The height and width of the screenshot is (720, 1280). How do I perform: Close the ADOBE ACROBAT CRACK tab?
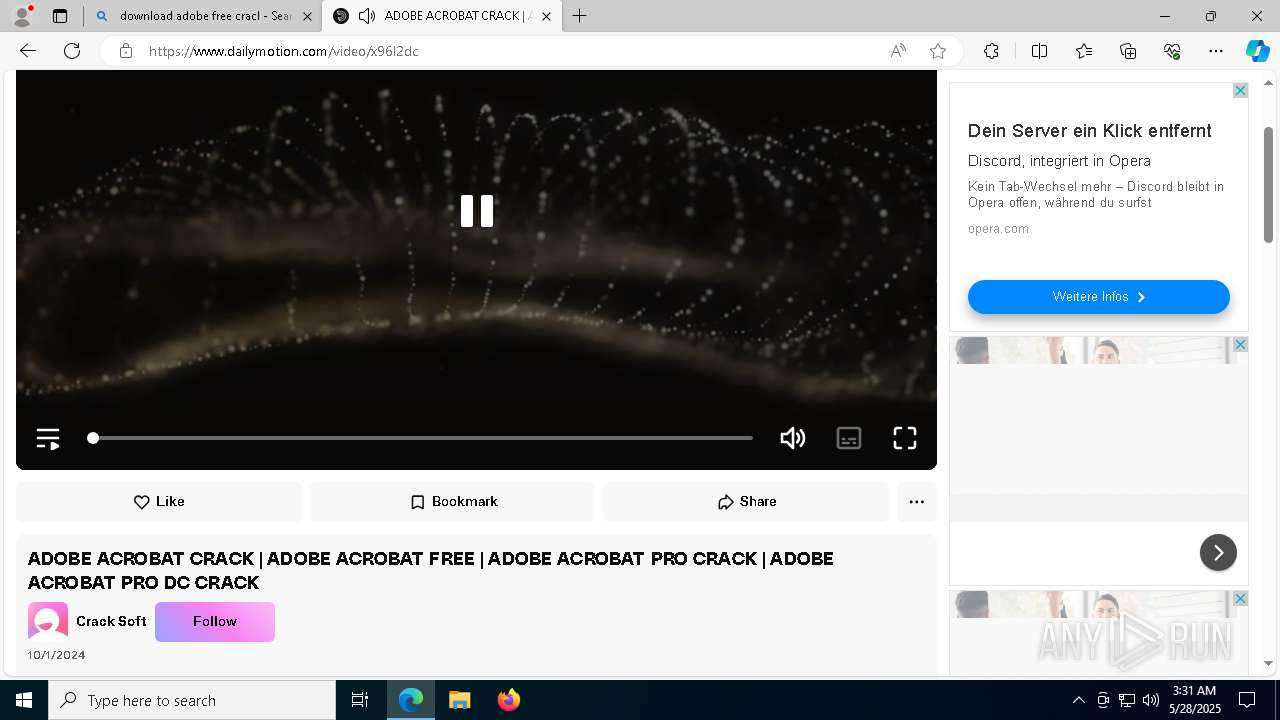pos(546,16)
